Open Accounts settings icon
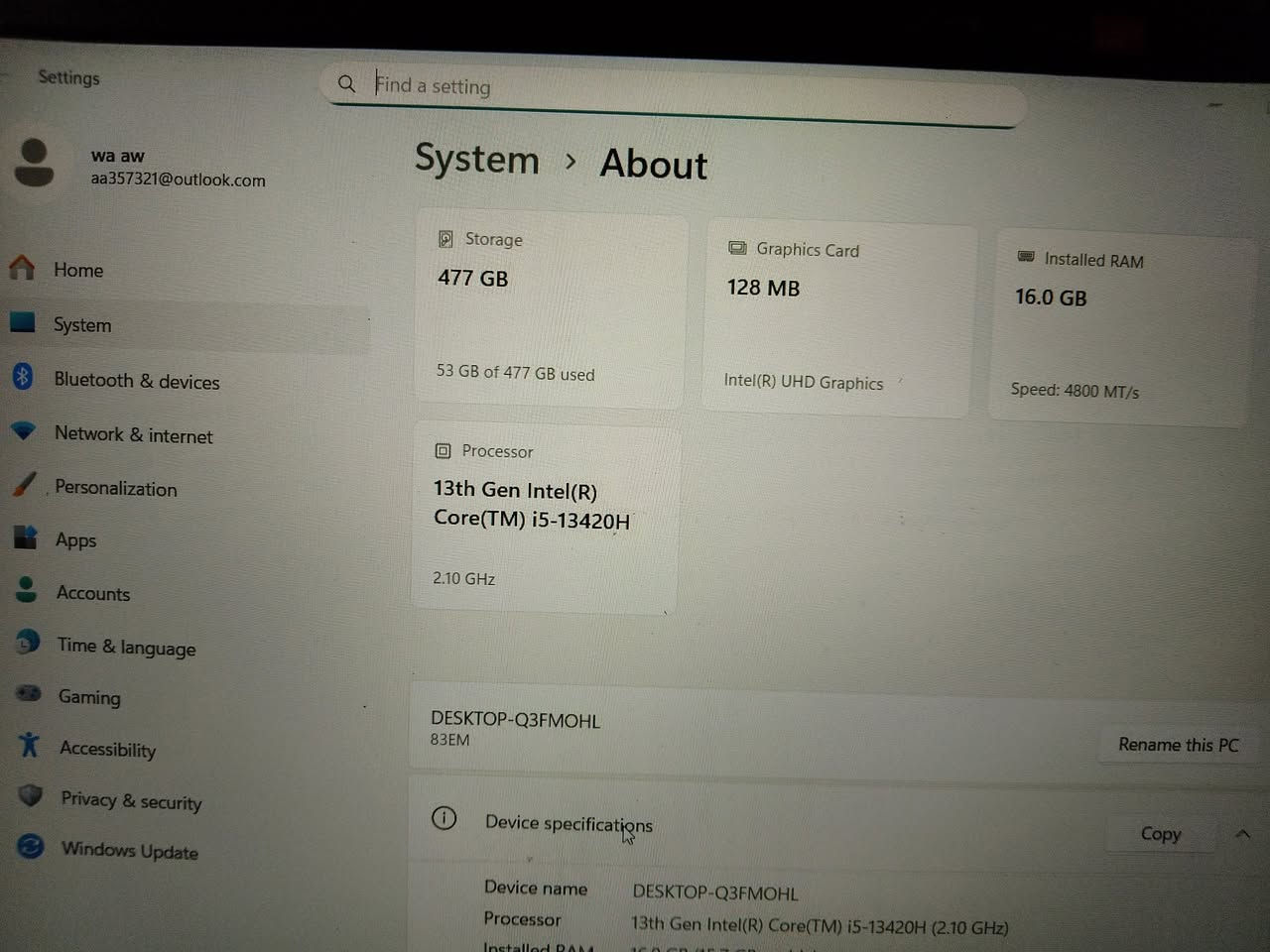Image resolution: width=1270 pixels, height=952 pixels. coord(25,591)
